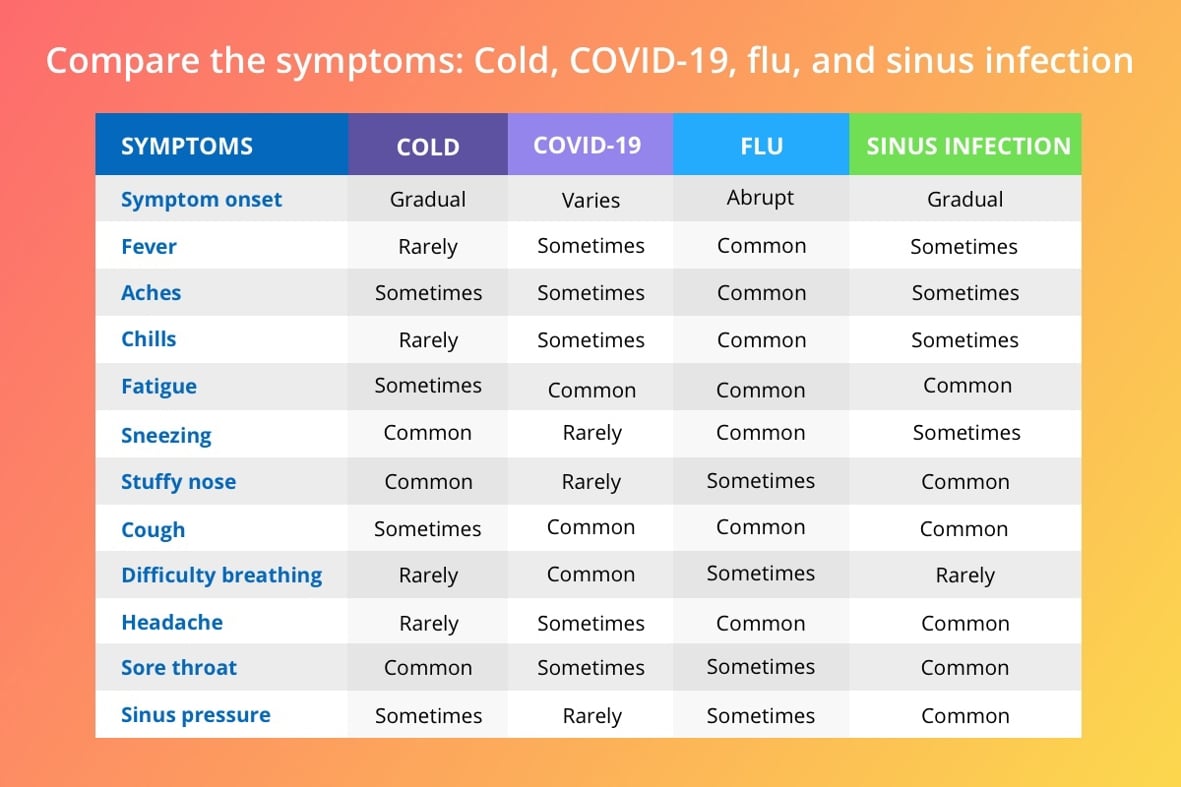
Task: Click the Difficulty breathing row label
Action: (221, 575)
